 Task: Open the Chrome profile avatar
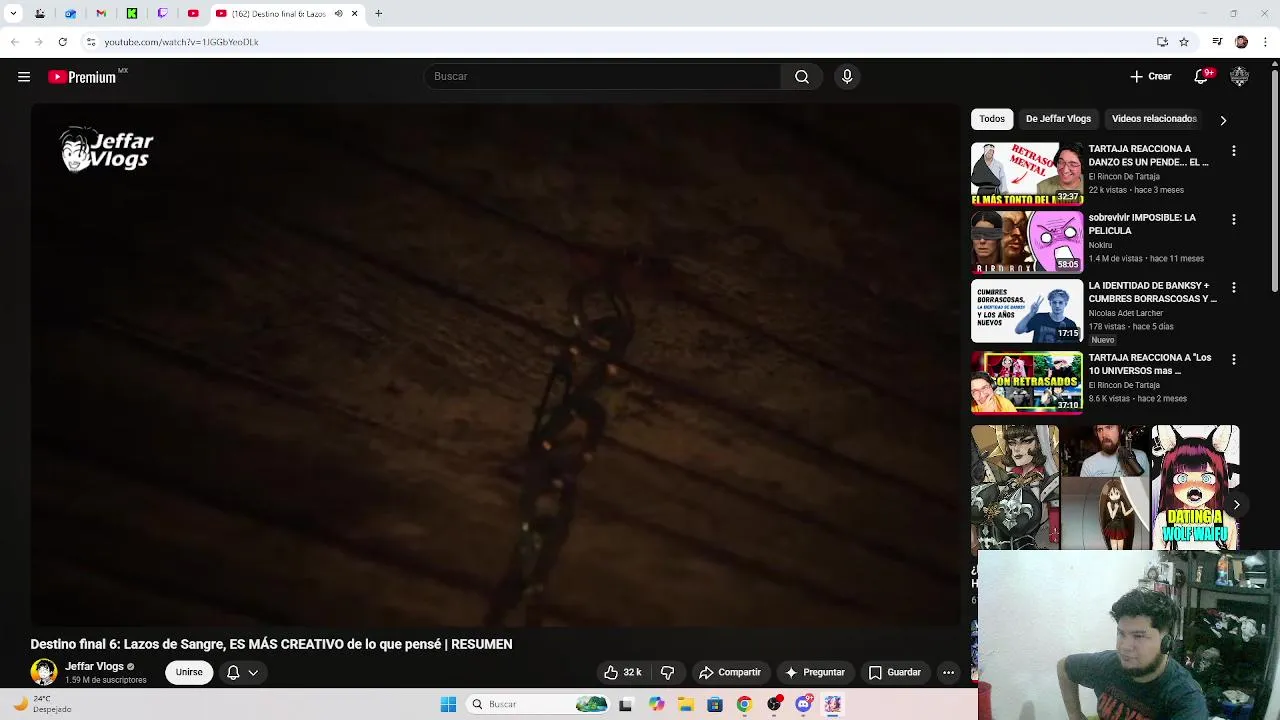pyautogui.click(x=1241, y=42)
